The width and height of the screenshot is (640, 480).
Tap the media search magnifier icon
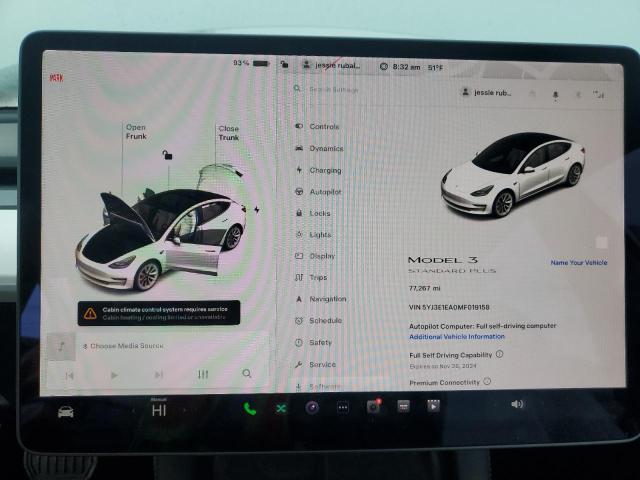[247, 374]
